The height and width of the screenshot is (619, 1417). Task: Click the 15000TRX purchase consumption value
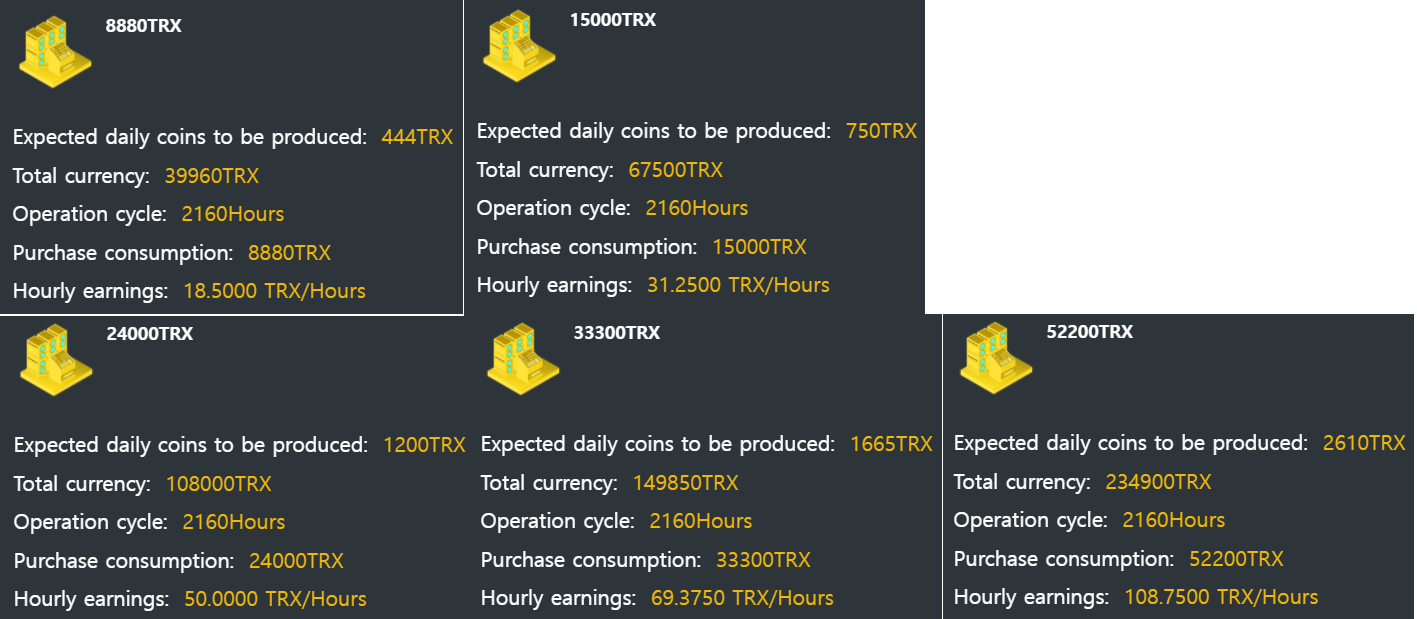(x=759, y=247)
